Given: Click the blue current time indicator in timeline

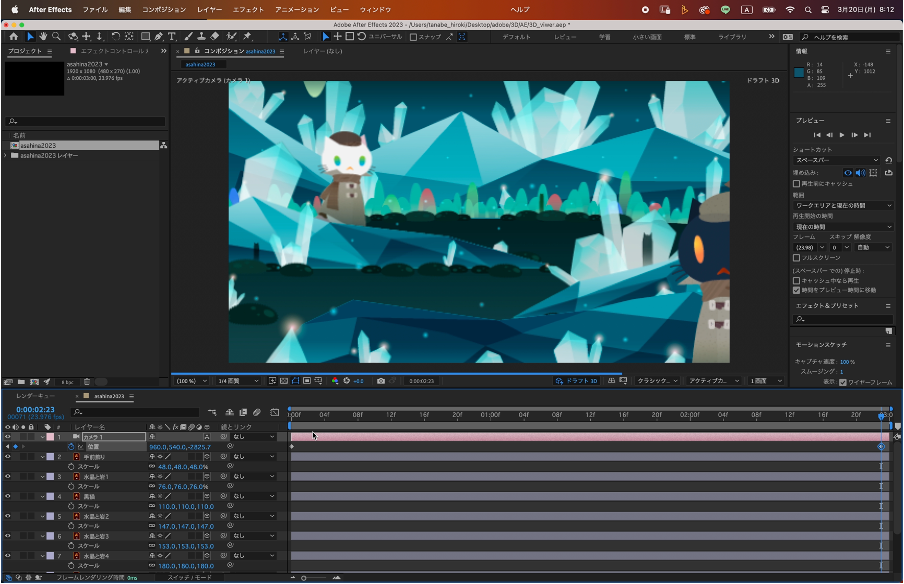Looking at the screenshot, I should [x=881, y=416].
